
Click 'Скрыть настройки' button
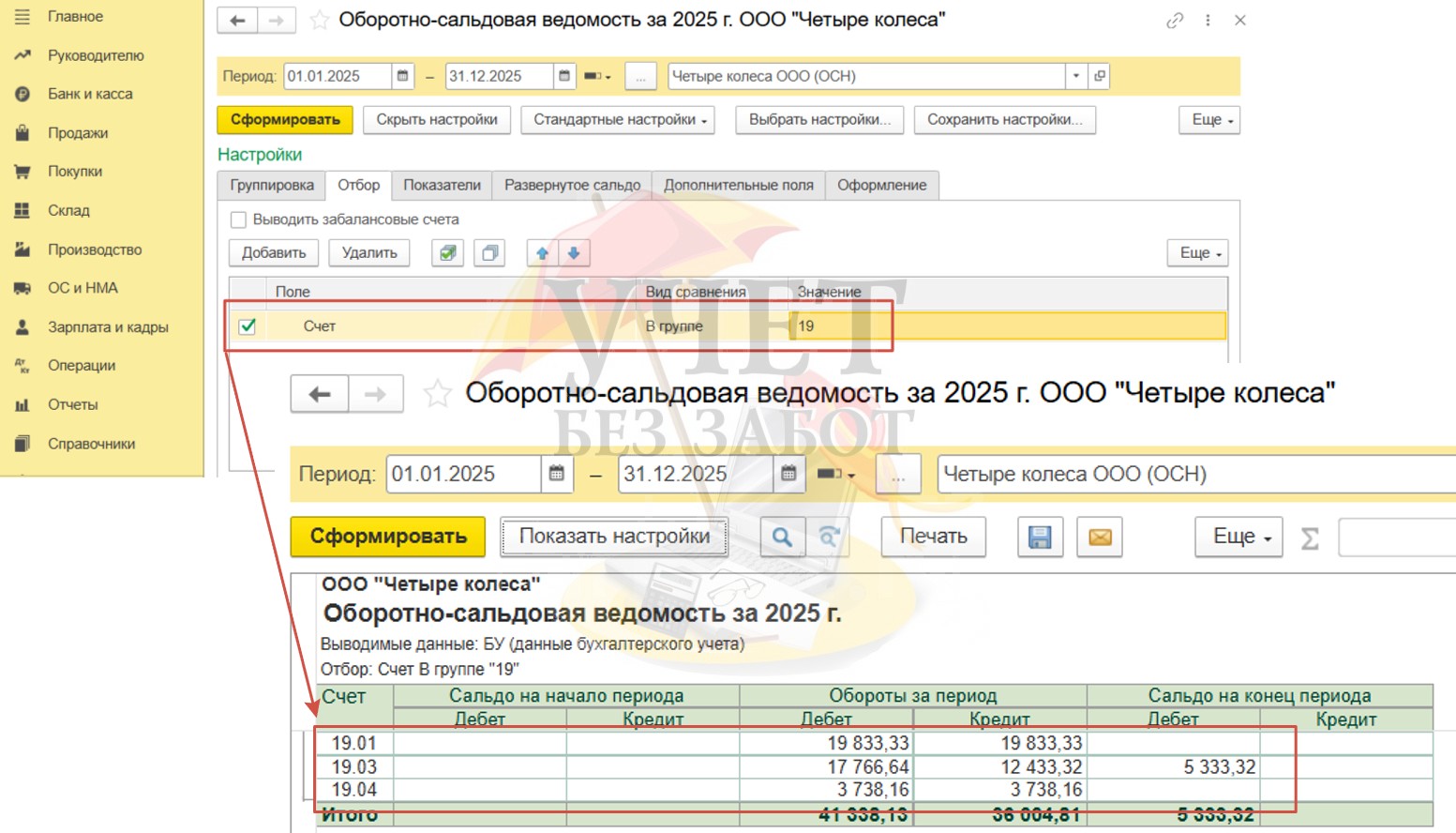coord(436,120)
